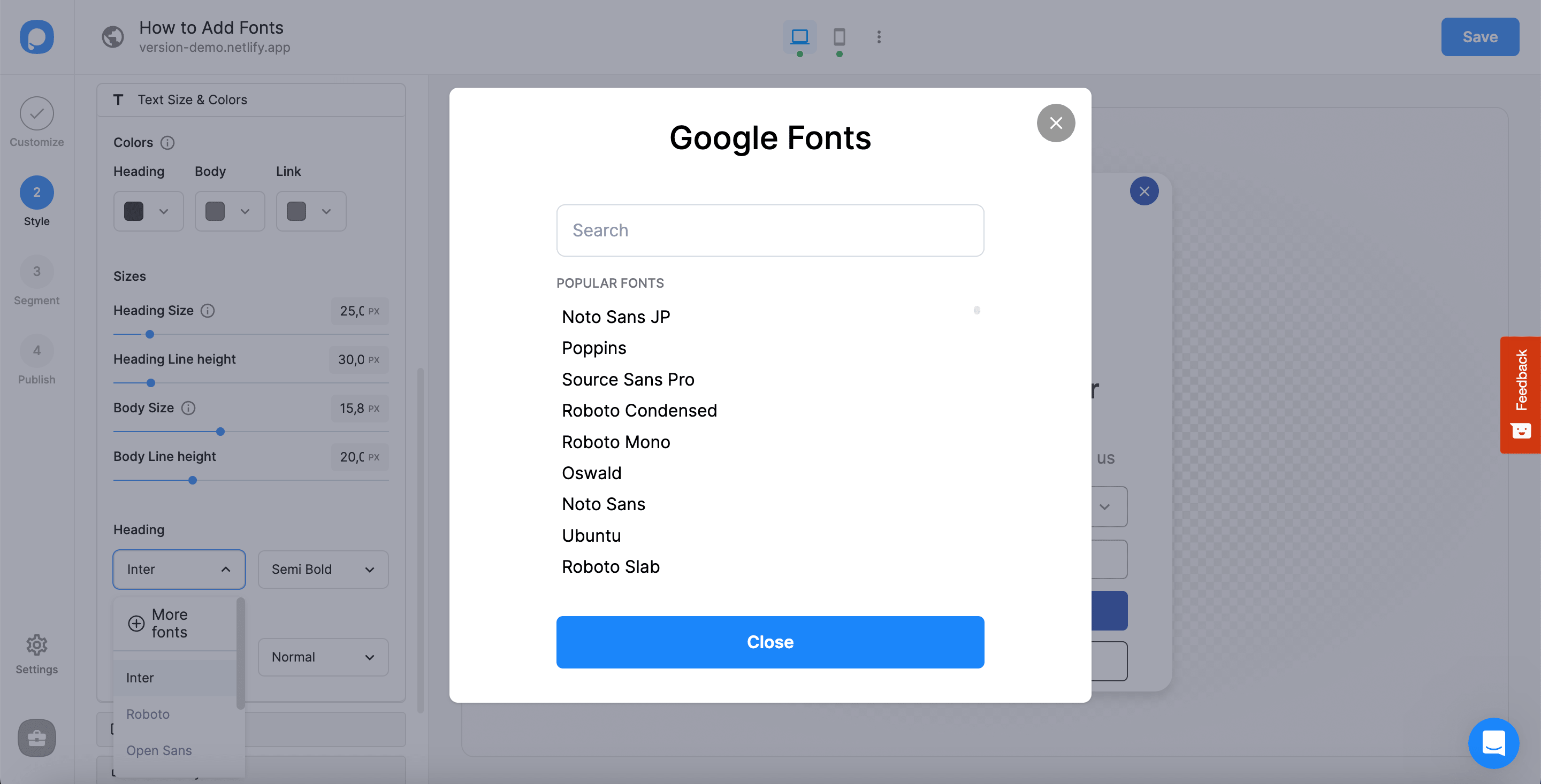Expand the Heading font weight dropdown

pyautogui.click(x=322, y=569)
